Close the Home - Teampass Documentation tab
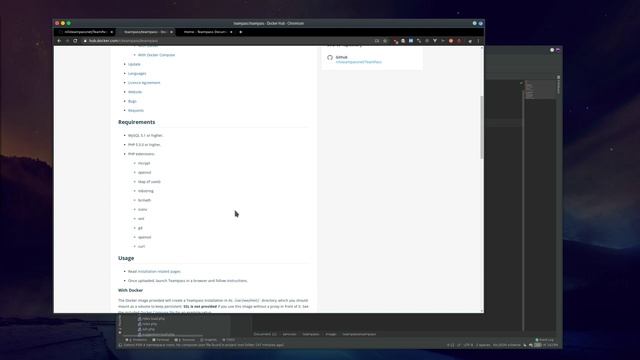Screen dimensions: 640x360 click(x=231, y=32)
